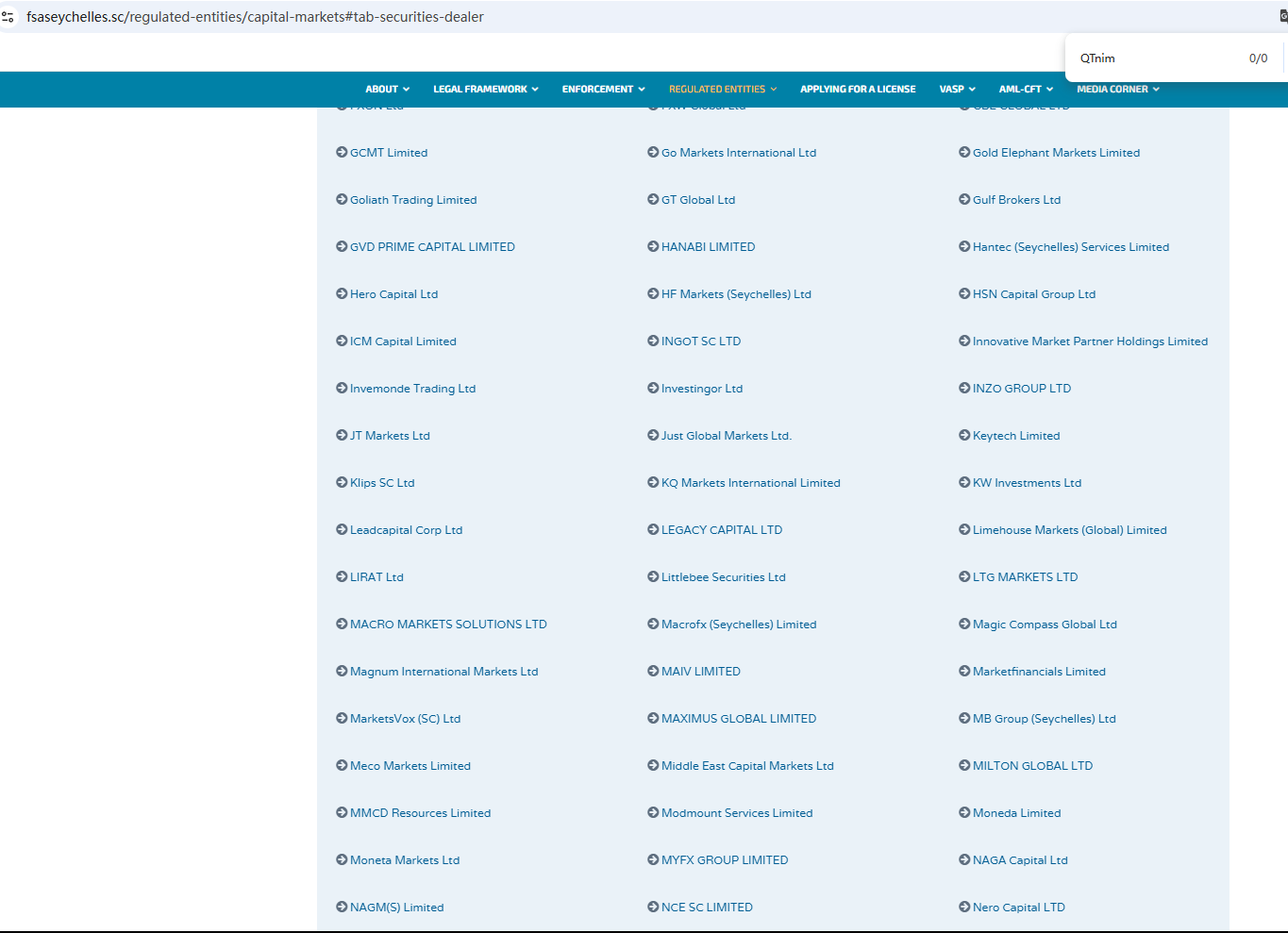Screen dimensions: 1288x933
Task: Click the arrow icon beside Gulf Brokers Ltd
Action: point(964,199)
